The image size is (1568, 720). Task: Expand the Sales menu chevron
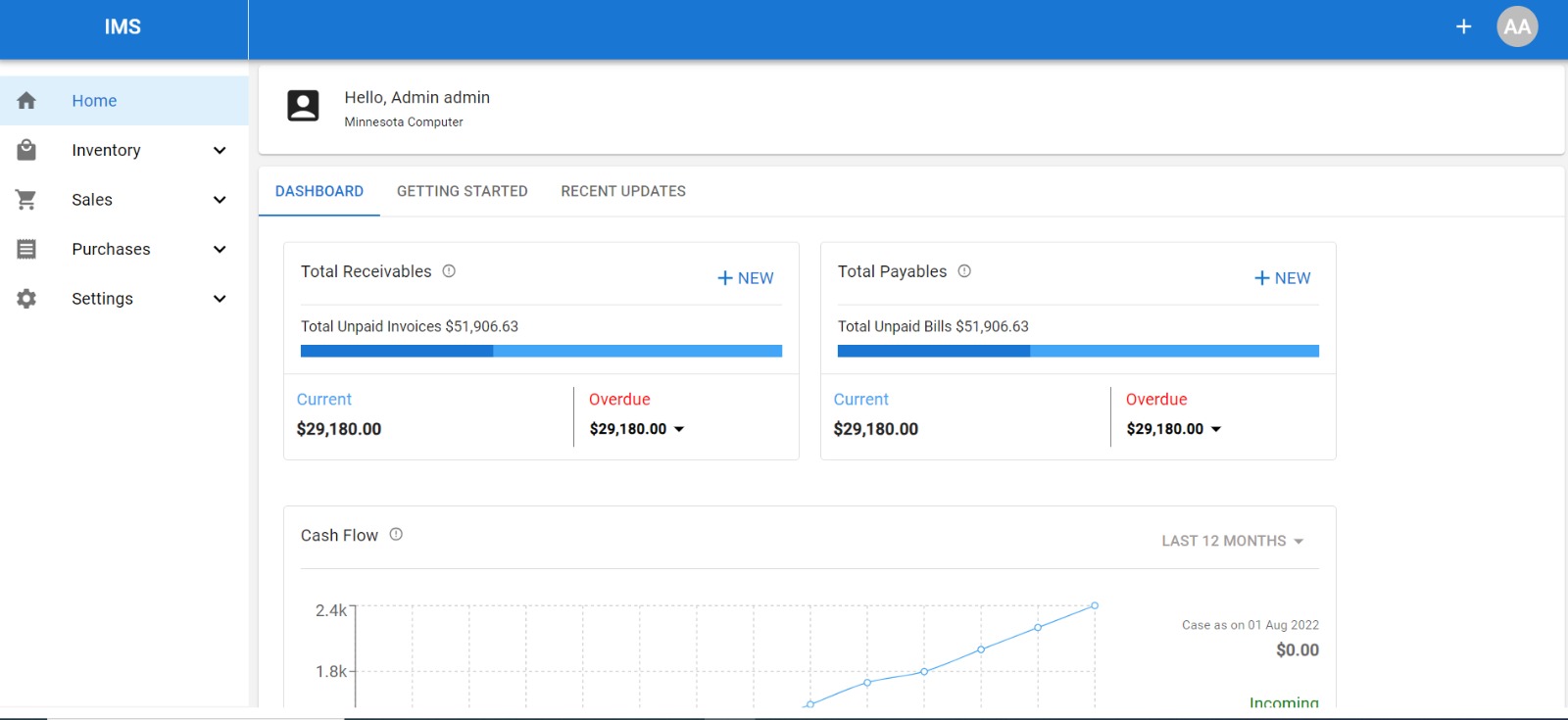(x=220, y=200)
